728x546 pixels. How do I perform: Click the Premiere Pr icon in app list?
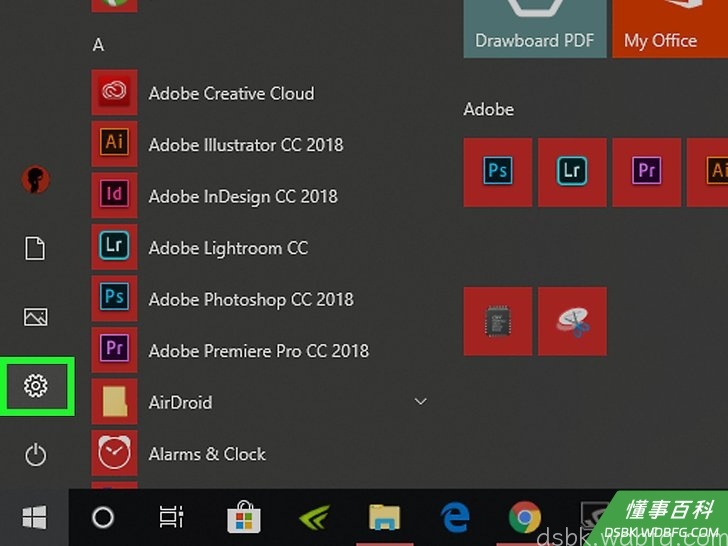click(x=114, y=350)
